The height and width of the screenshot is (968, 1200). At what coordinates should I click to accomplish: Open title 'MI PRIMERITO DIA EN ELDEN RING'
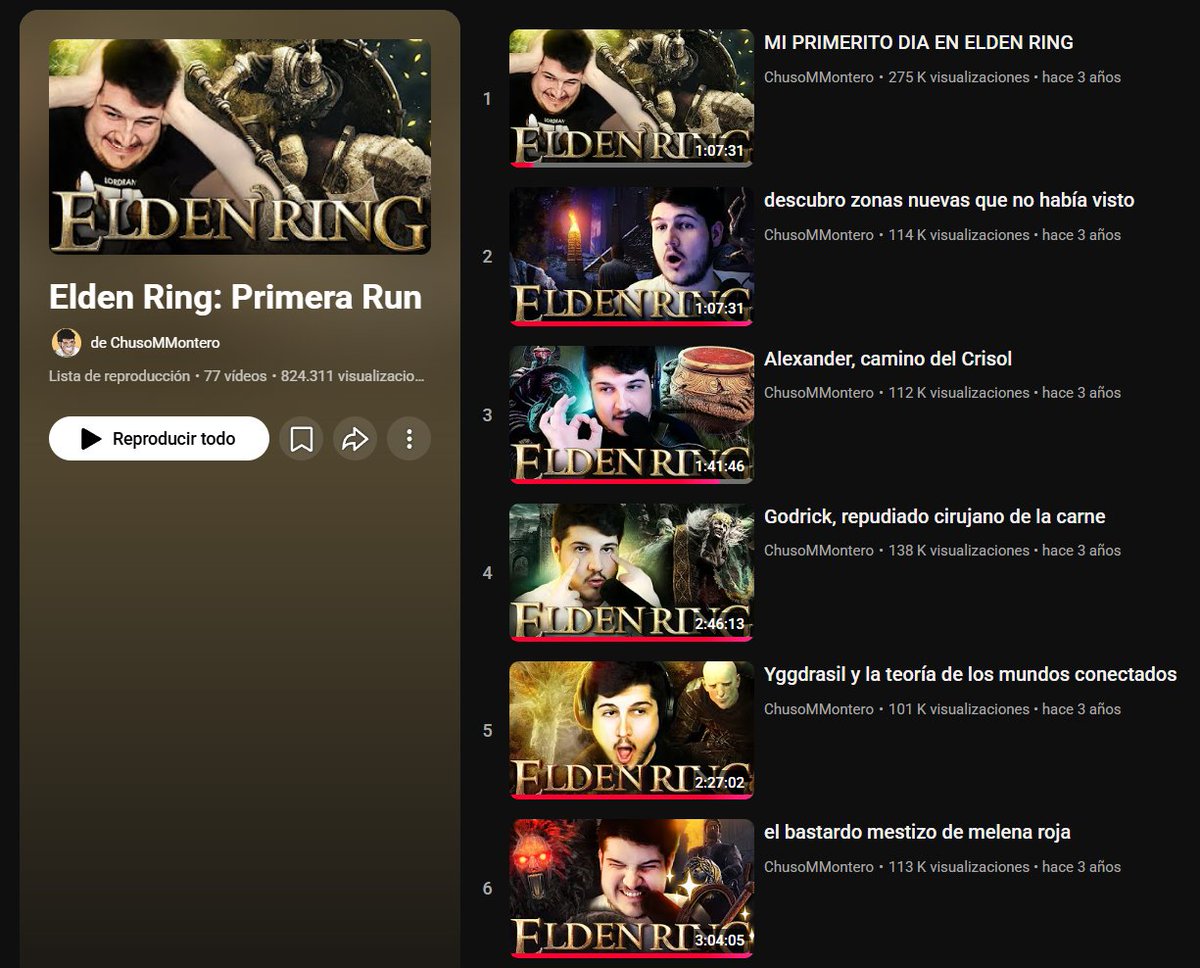pyautogui.click(x=918, y=43)
